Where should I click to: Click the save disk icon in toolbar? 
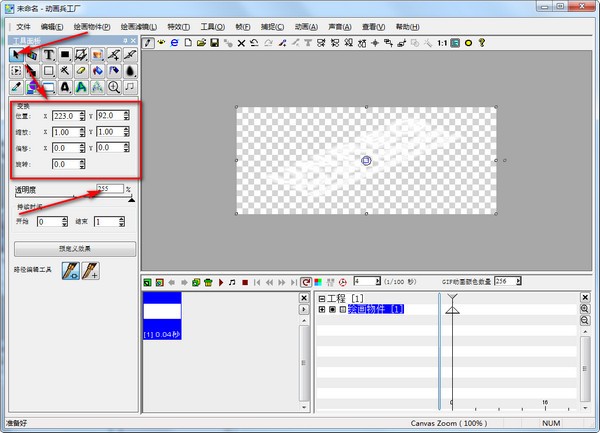pos(214,44)
